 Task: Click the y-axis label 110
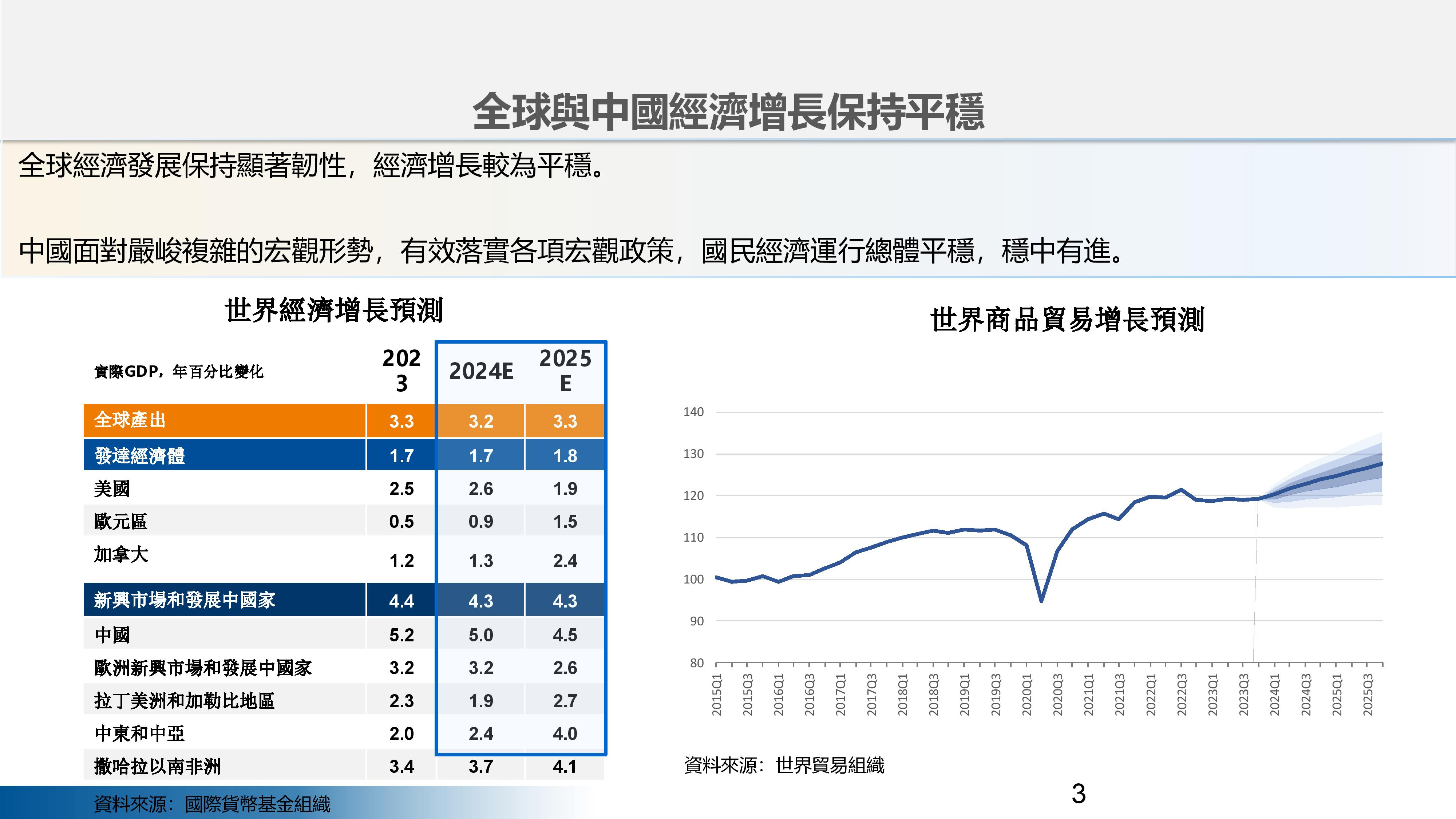[x=693, y=538]
